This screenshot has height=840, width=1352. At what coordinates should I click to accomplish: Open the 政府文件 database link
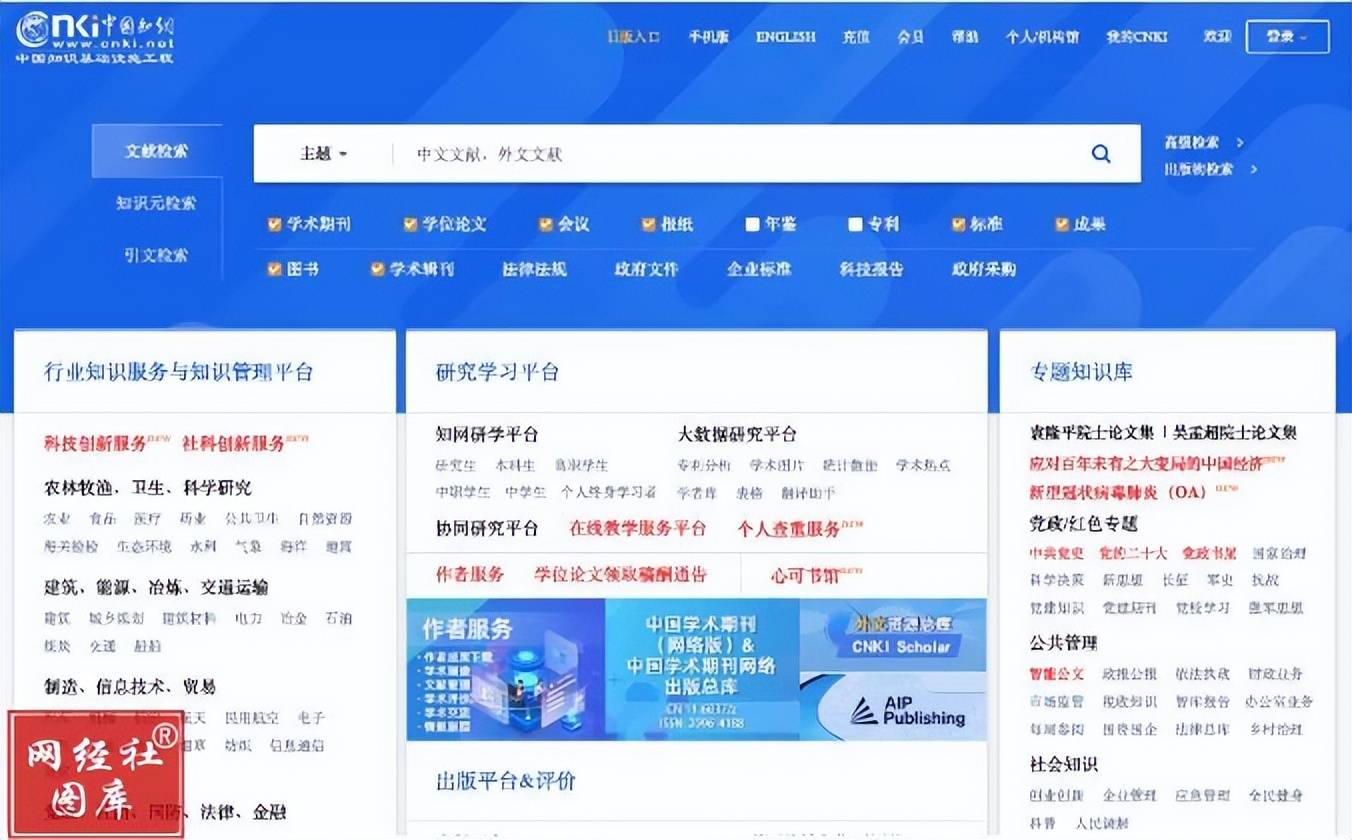point(646,269)
